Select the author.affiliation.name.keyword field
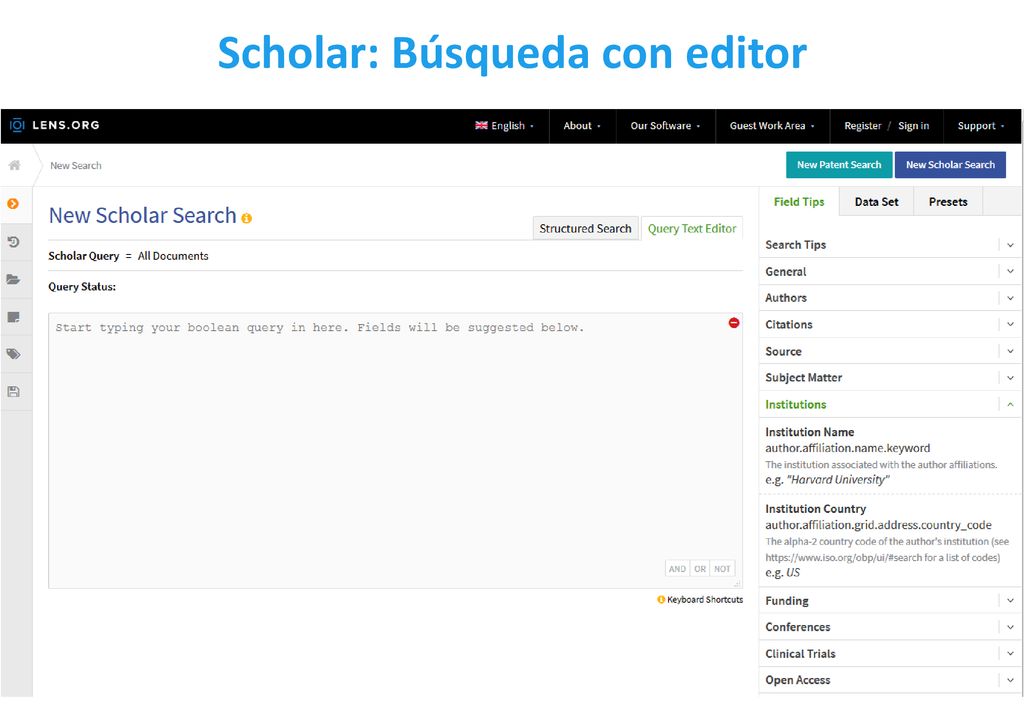The width and height of the screenshot is (1024, 724). [847, 448]
